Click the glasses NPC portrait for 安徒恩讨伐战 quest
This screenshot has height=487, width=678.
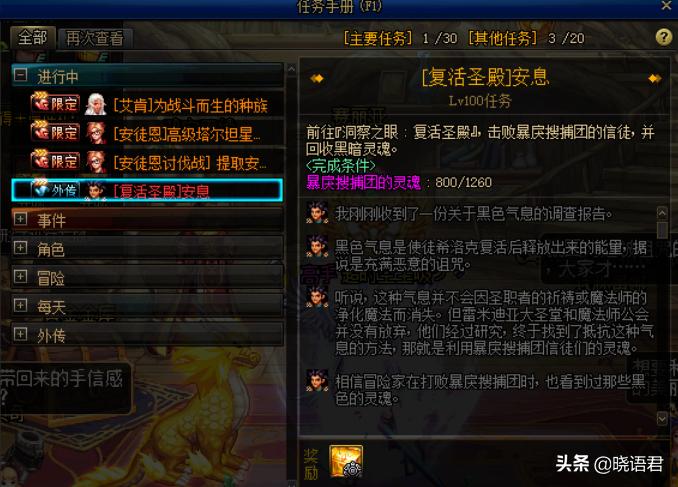click(x=96, y=162)
